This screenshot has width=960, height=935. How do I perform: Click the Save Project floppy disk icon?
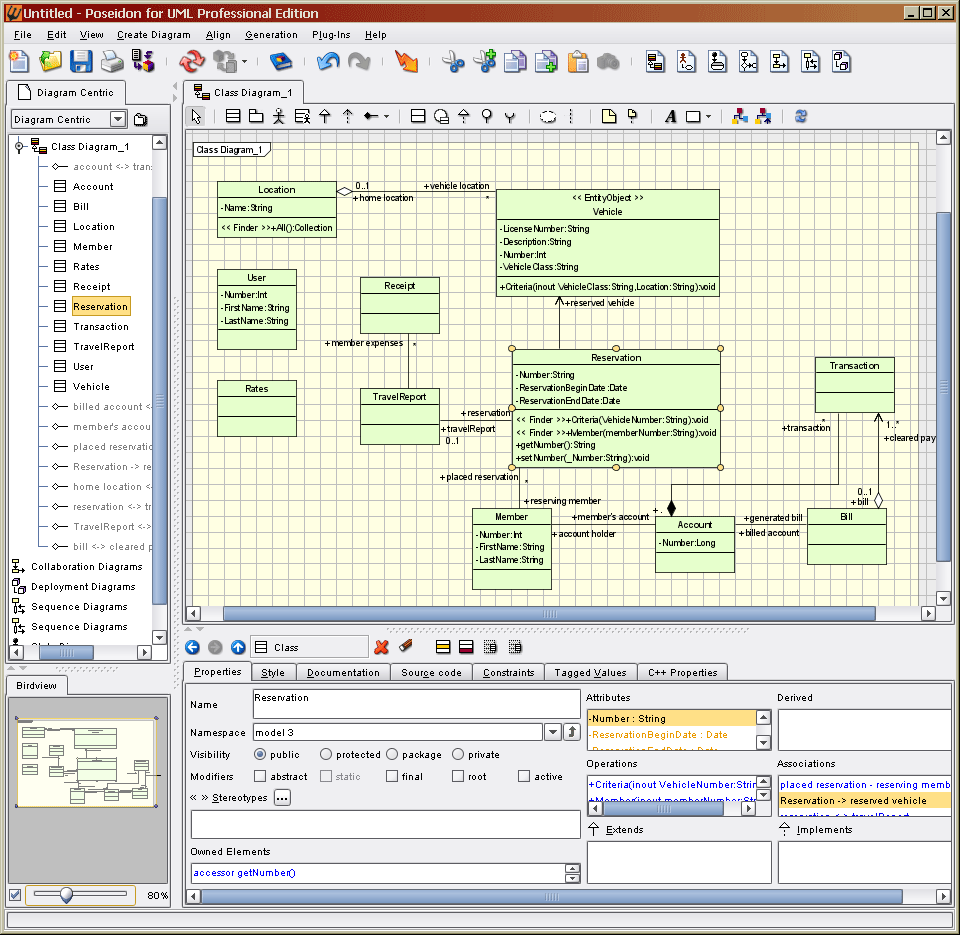[x=81, y=62]
